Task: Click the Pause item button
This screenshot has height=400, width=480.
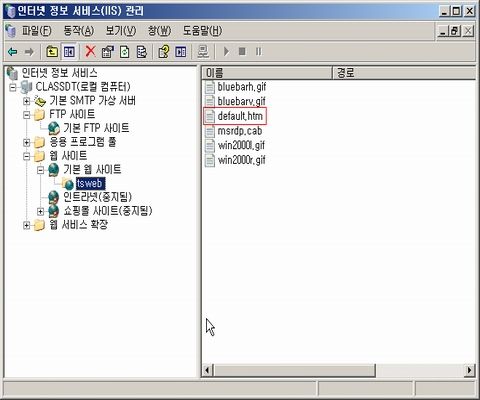Action: coord(259,52)
